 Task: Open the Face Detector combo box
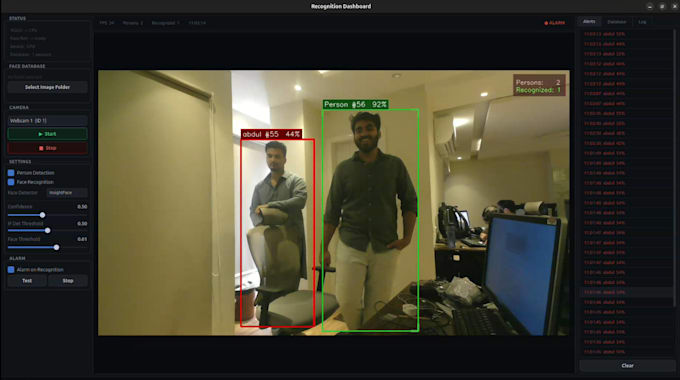click(x=67, y=193)
